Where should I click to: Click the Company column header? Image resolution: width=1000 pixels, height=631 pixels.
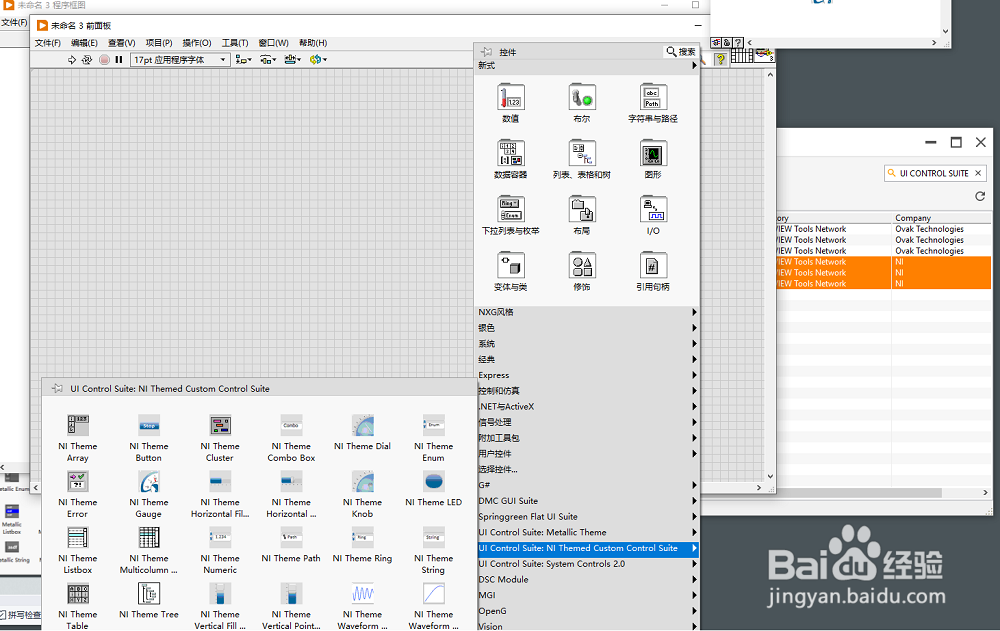click(941, 218)
